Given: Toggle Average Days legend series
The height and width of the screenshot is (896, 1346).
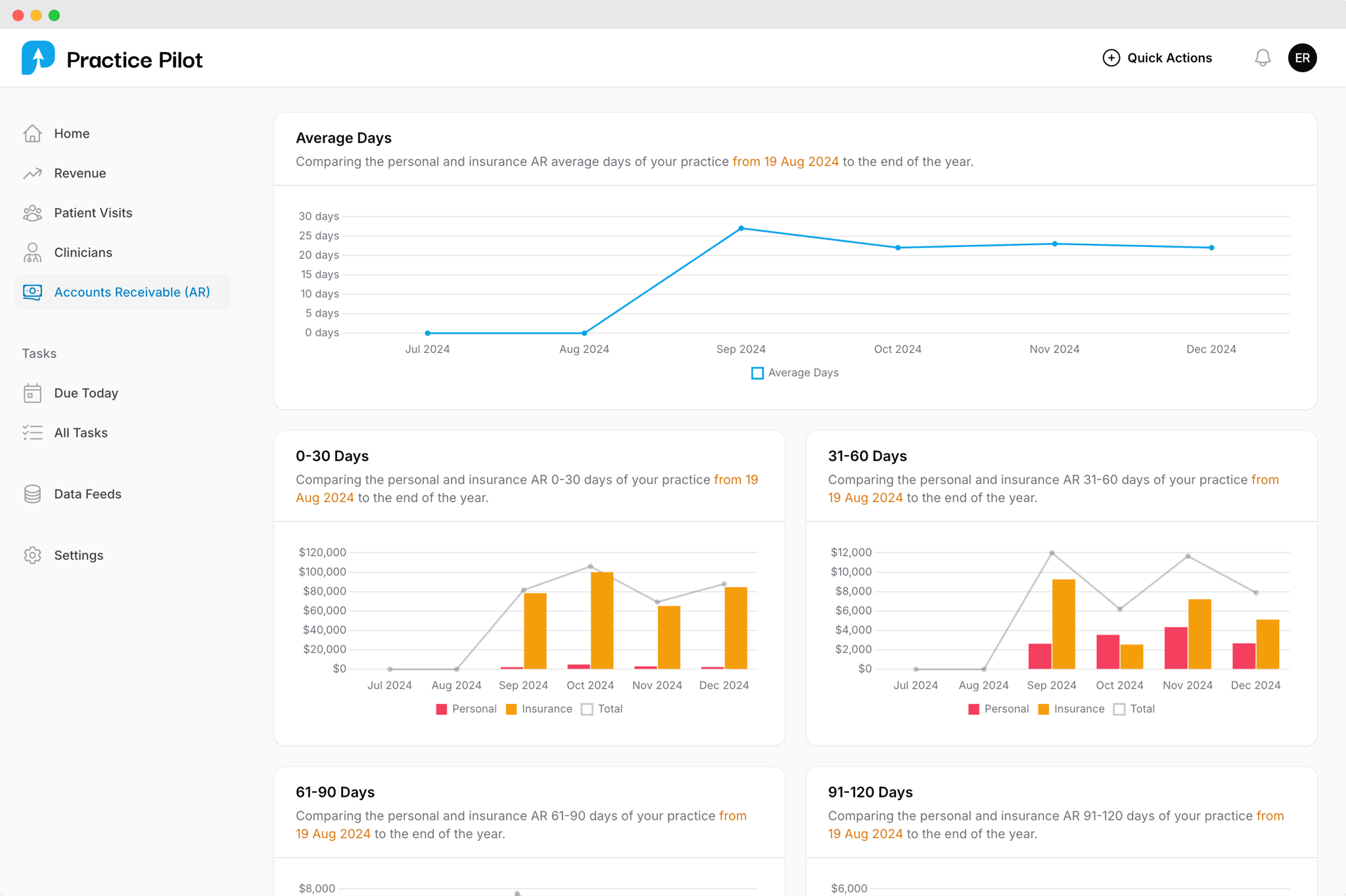Looking at the screenshot, I should (794, 373).
